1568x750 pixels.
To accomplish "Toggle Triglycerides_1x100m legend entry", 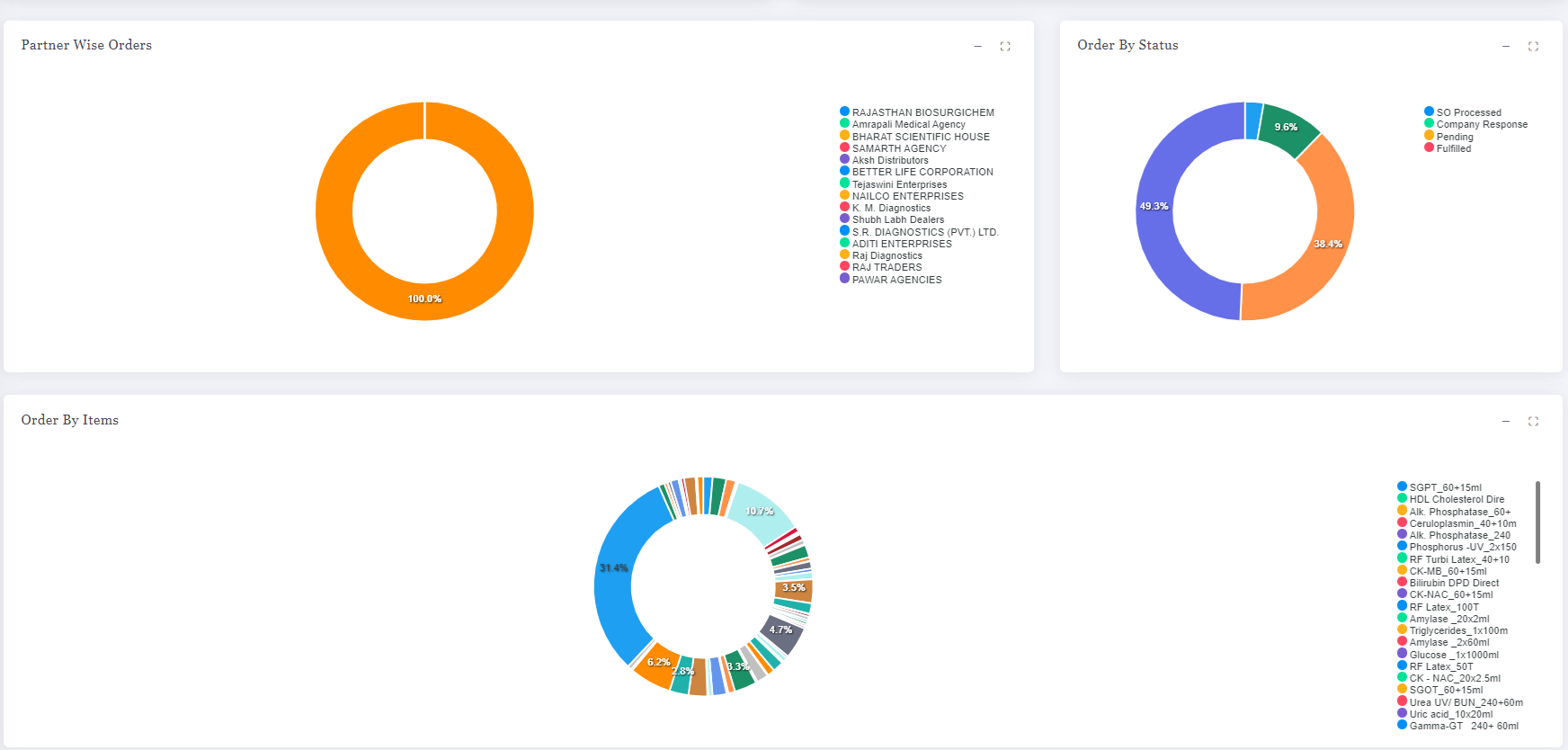I will pos(1453,630).
